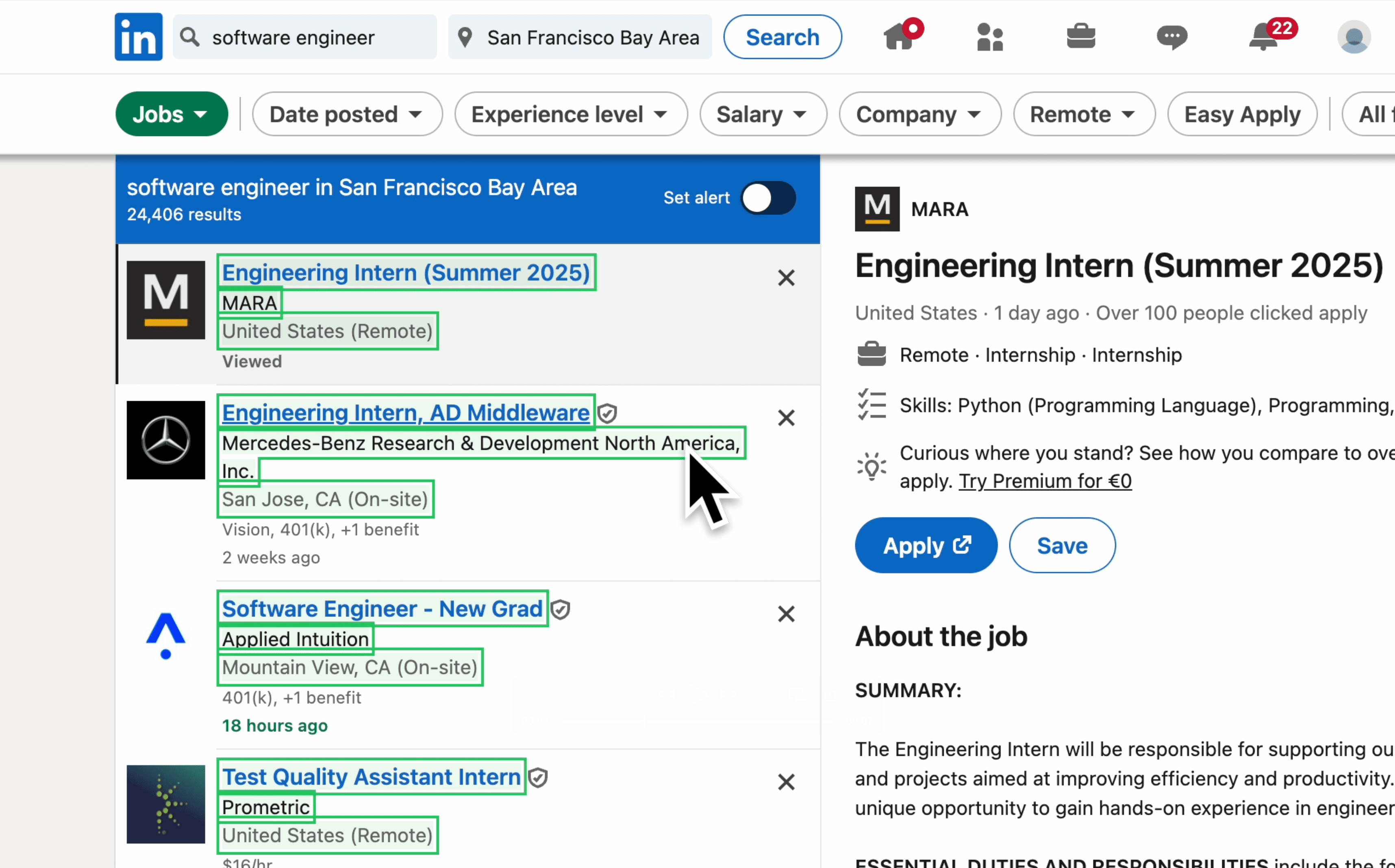Viewport: 1395px width, 868px height.
Task: Open the Home icon in navbar
Action: coord(900,37)
